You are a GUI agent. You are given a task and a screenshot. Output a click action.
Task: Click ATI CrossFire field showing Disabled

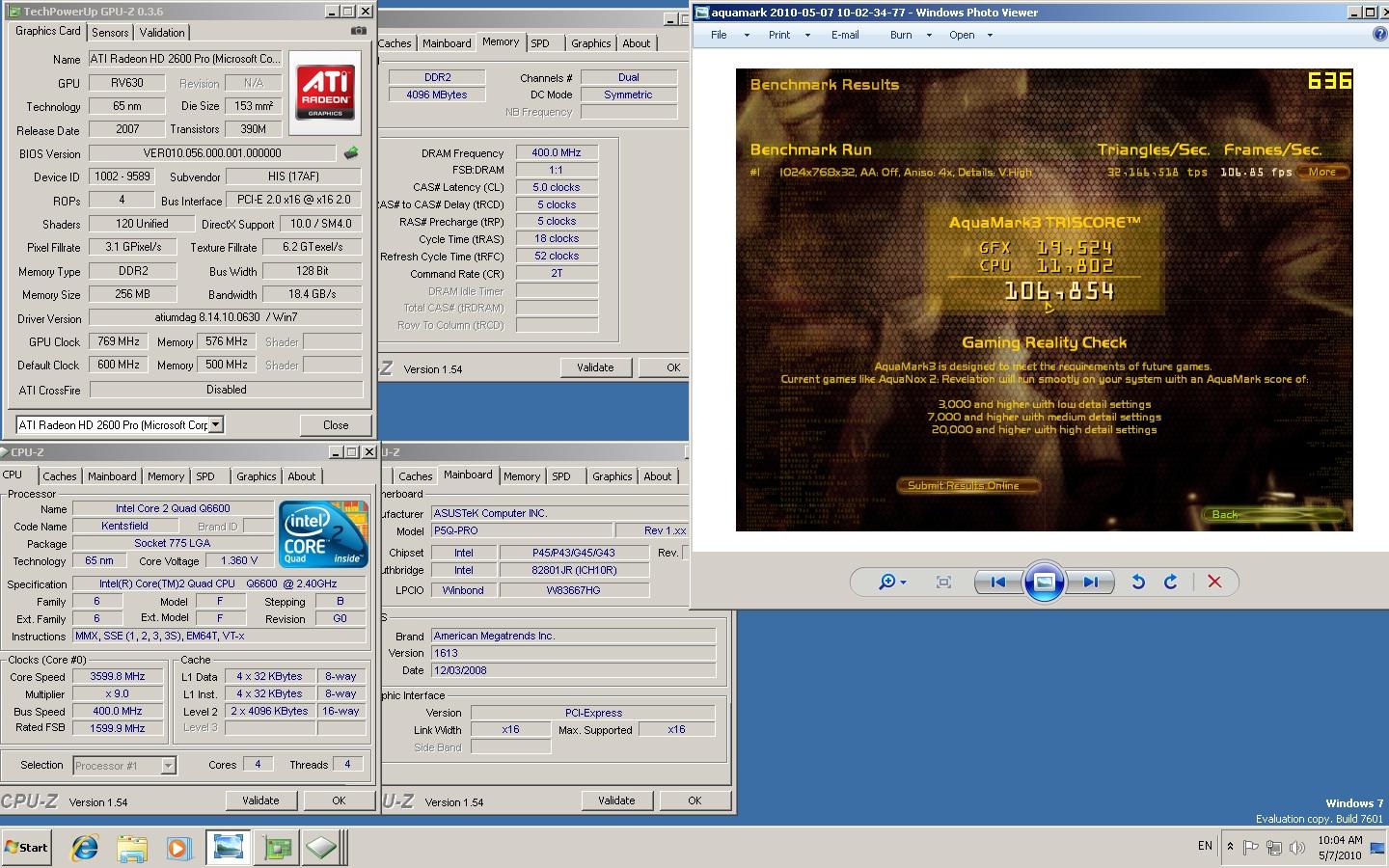pos(226,390)
